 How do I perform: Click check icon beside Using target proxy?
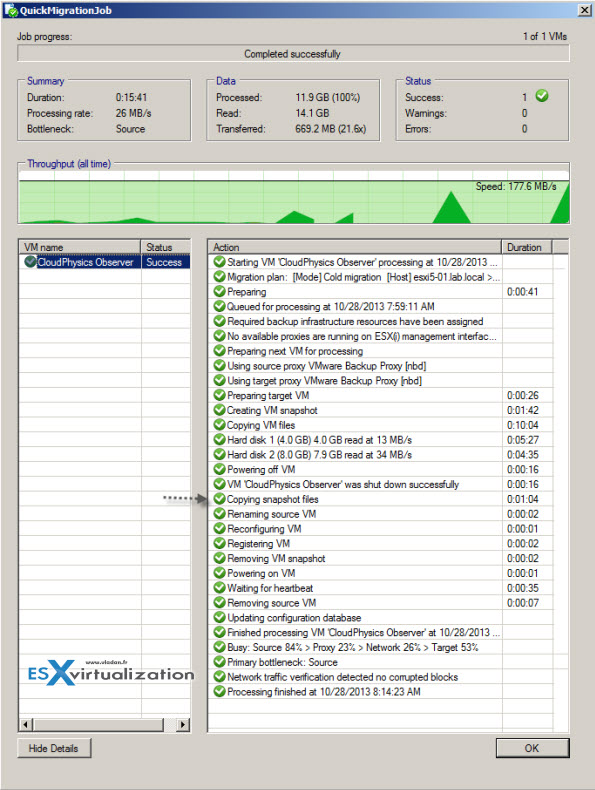(219, 380)
